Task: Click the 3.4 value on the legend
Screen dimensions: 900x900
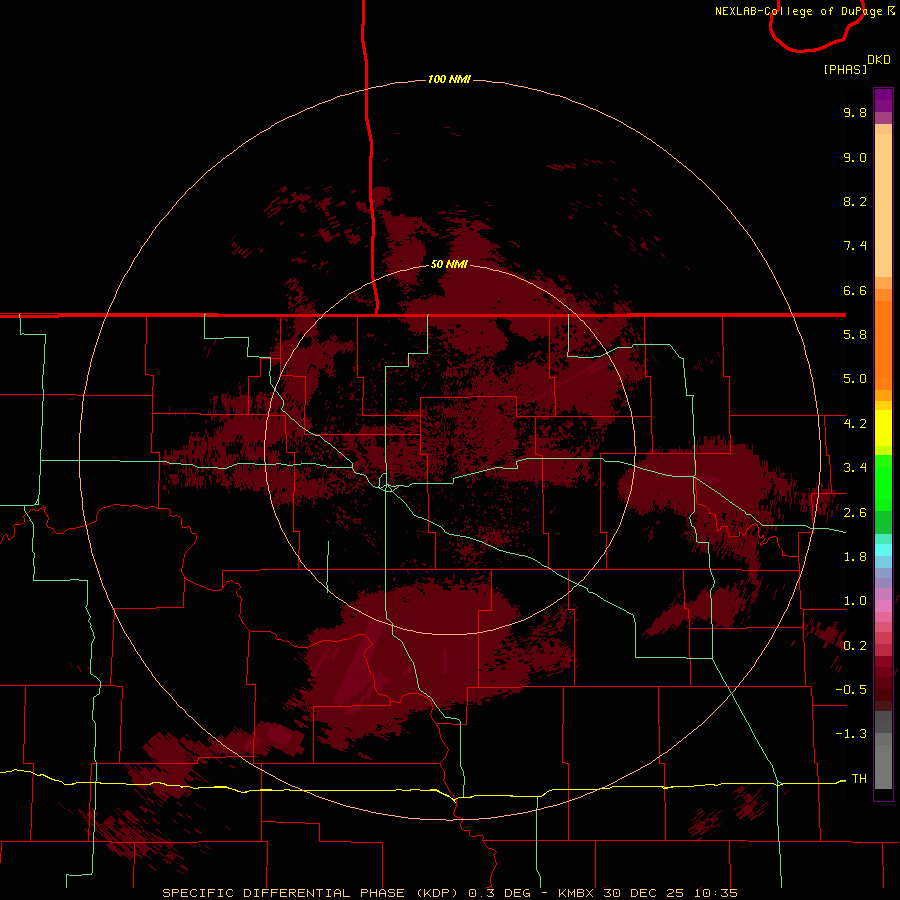Action: pyautogui.click(x=855, y=468)
